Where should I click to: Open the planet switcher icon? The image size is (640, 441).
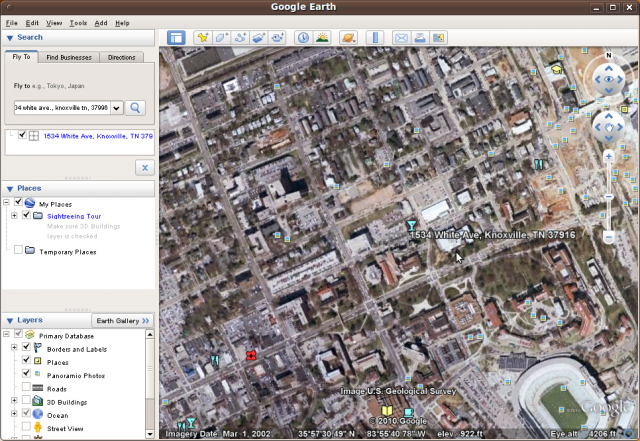point(348,38)
